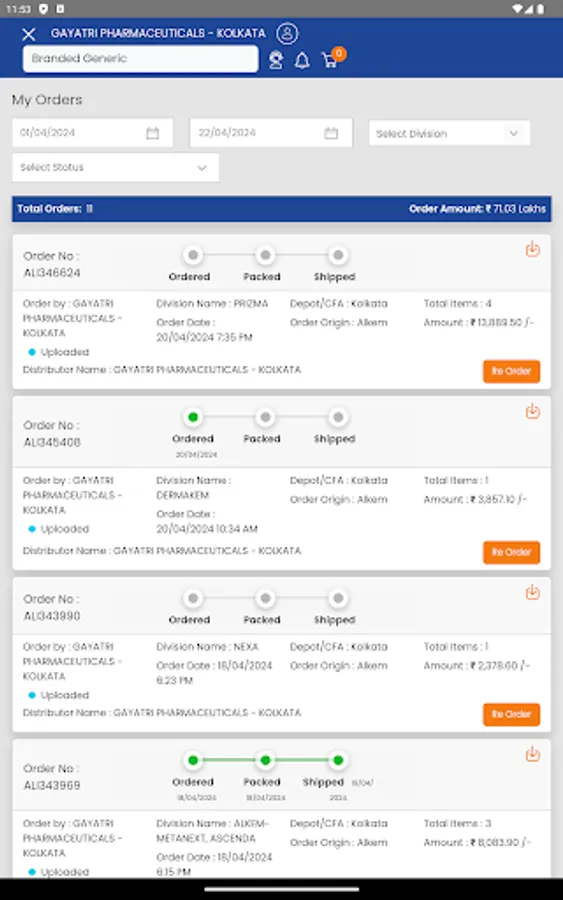Select green Ordered step of order ALI345408

pyautogui.click(x=193, y=417)
